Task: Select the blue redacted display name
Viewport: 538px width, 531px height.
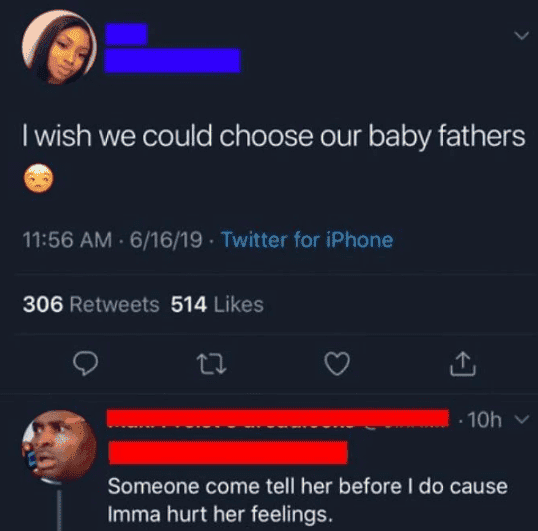Action: [x=126, y=34]
